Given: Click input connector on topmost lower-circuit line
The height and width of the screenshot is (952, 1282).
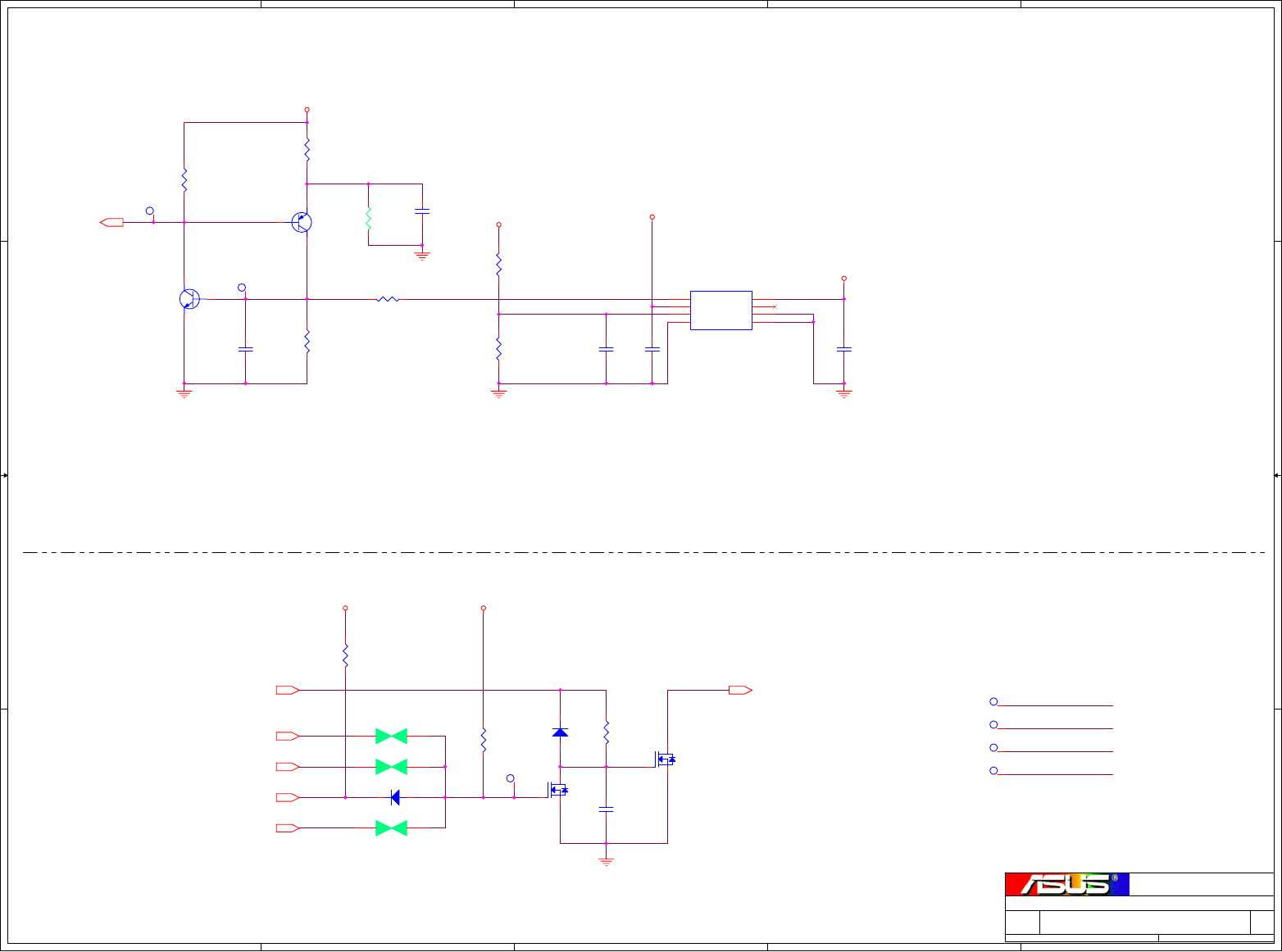Looking at the screenshot, I should (288, 691).
